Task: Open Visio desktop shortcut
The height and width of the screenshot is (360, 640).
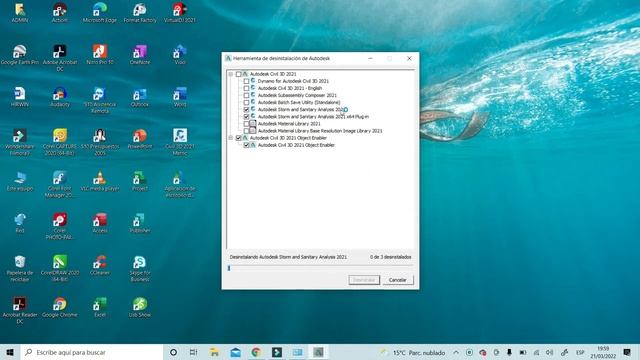Action: click(180, 55)
